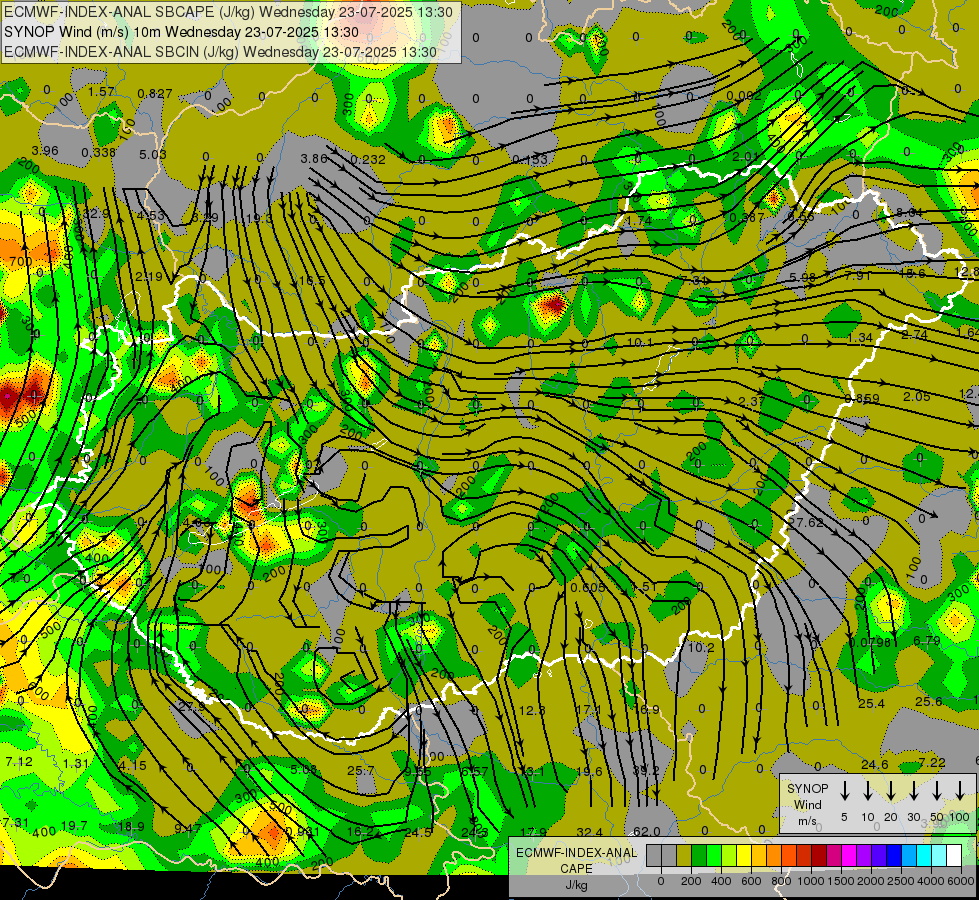Screen dimensions: 979x900
Task: Click the 1.74 value on the map
Action: coord(639,220)
